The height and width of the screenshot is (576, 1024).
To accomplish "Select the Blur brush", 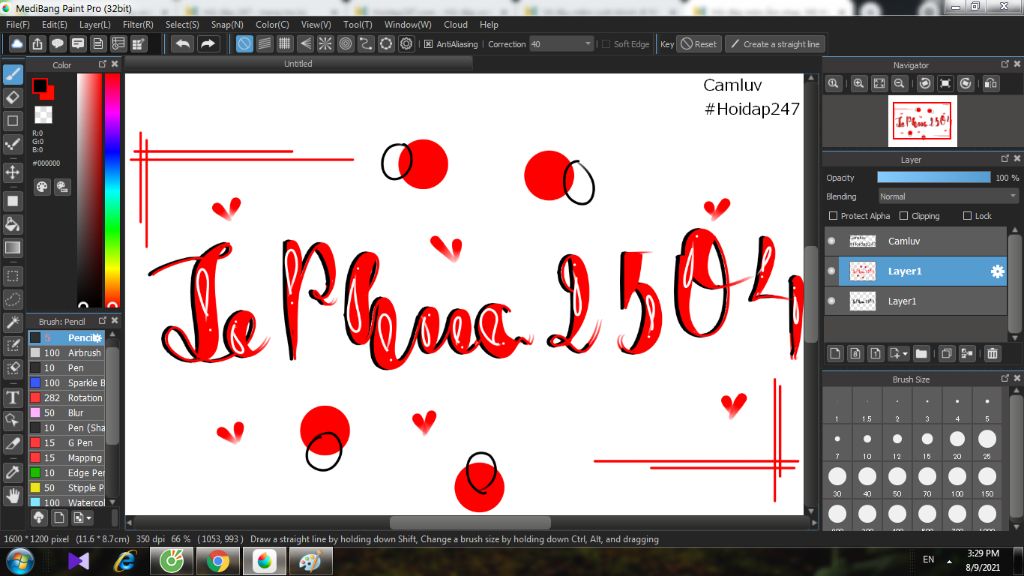I will pos(66,413).
